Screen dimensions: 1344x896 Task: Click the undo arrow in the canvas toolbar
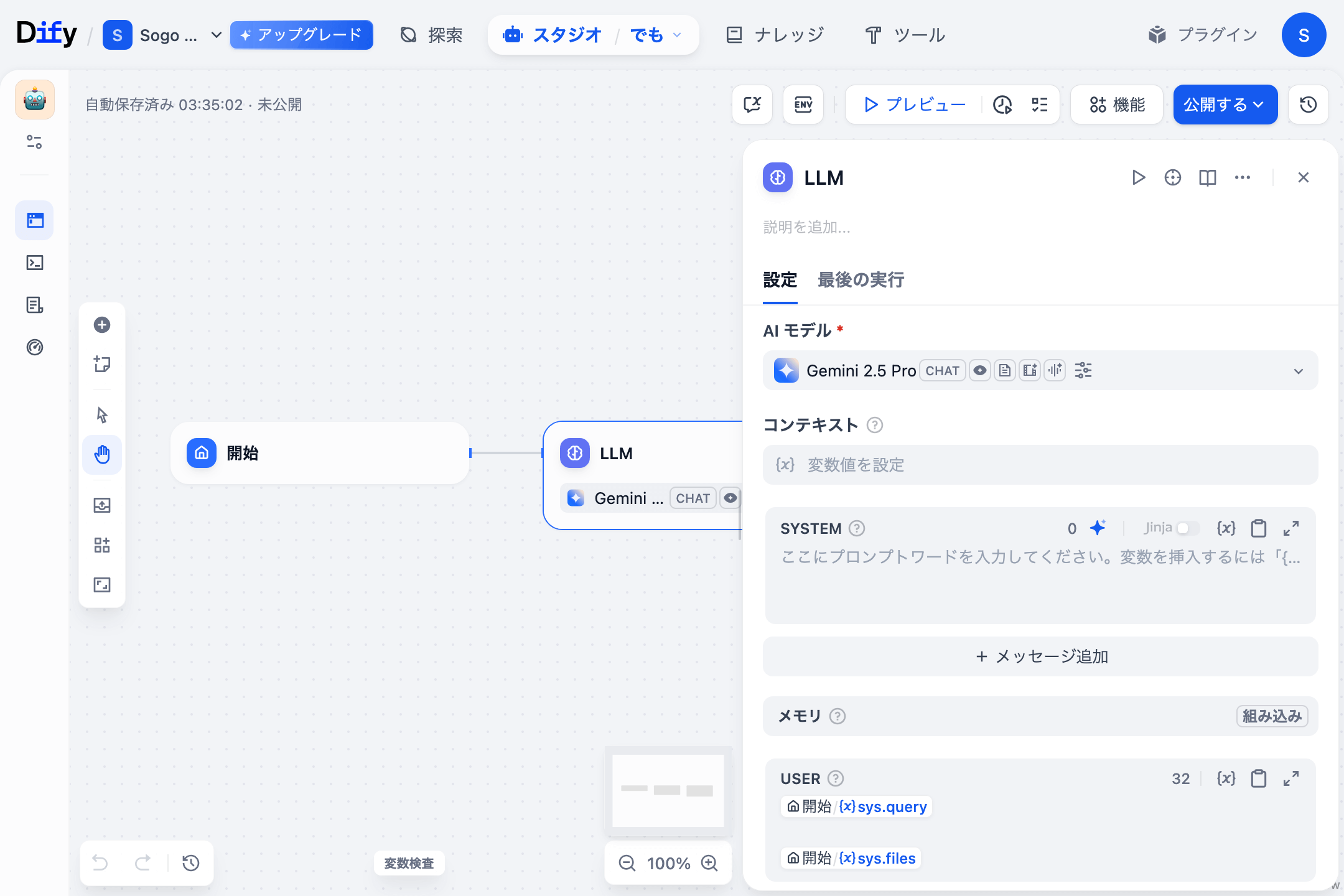[100, 863]
